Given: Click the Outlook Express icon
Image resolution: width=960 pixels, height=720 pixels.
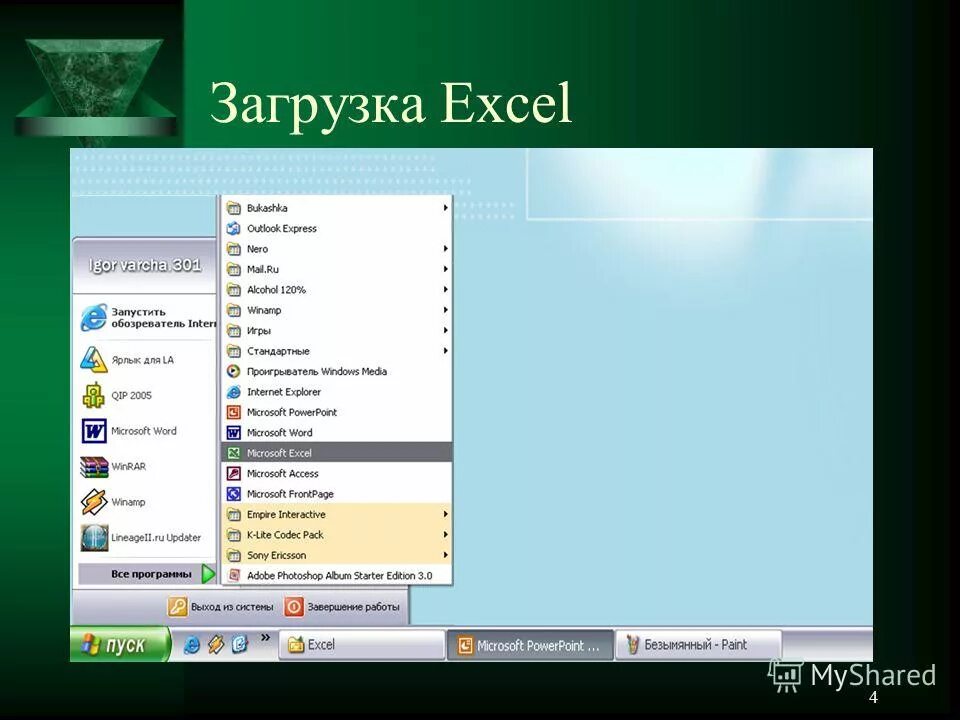Looking at the screenshot, I should (x=233, y=228).
